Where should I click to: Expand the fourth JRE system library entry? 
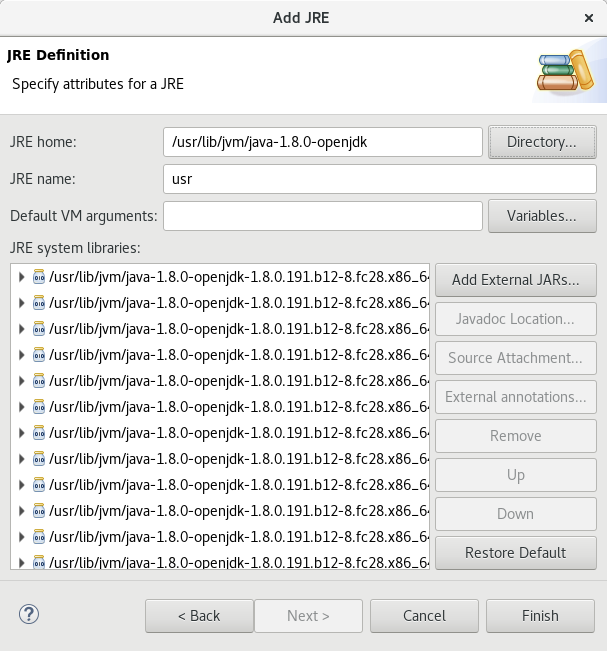(22, 355)
